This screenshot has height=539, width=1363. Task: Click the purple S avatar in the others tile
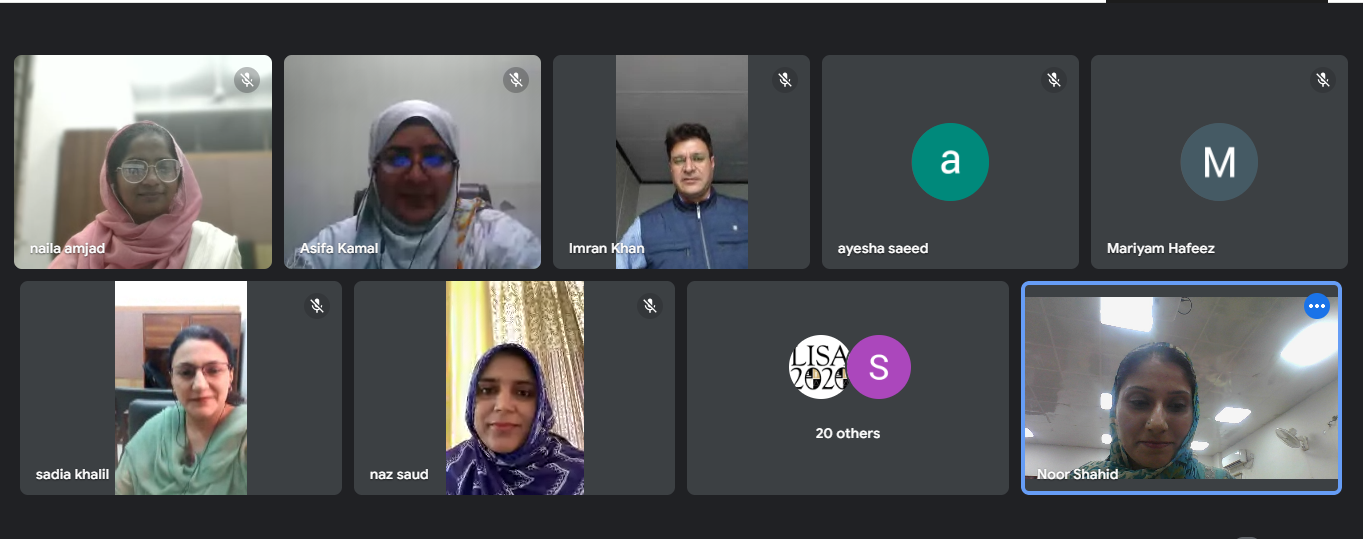(x=879, y=367)
